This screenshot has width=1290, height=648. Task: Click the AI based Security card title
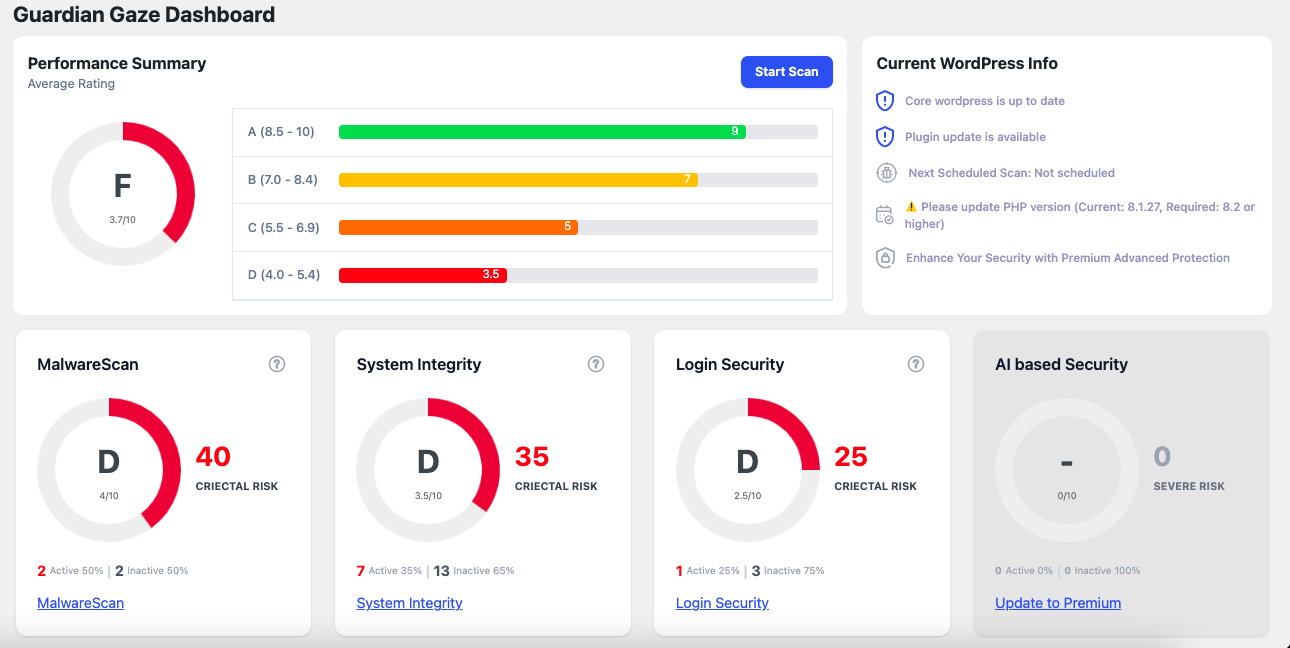coord(1061,364)
